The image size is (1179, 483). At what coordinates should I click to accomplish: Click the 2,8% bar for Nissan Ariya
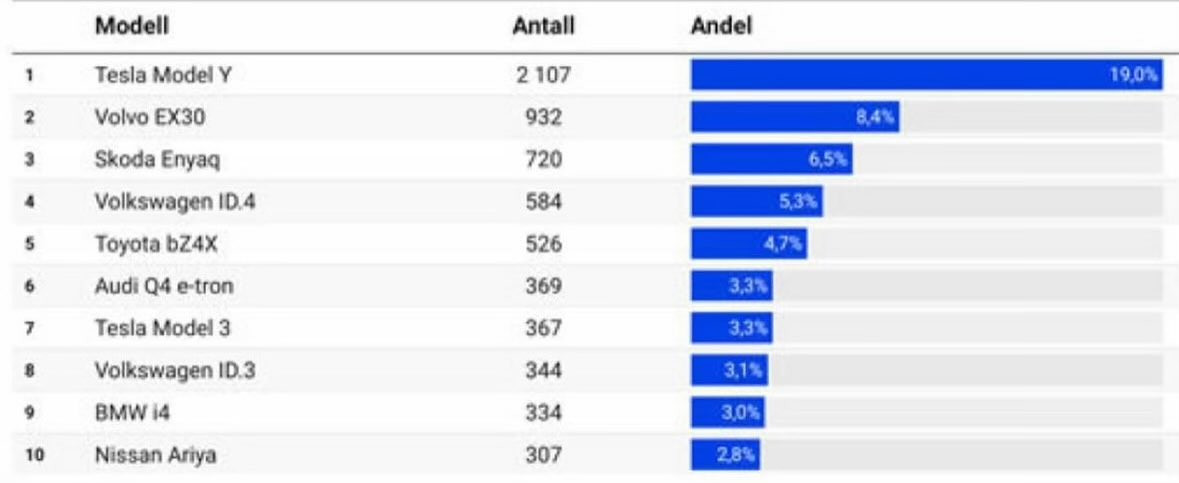pos(726,455)
